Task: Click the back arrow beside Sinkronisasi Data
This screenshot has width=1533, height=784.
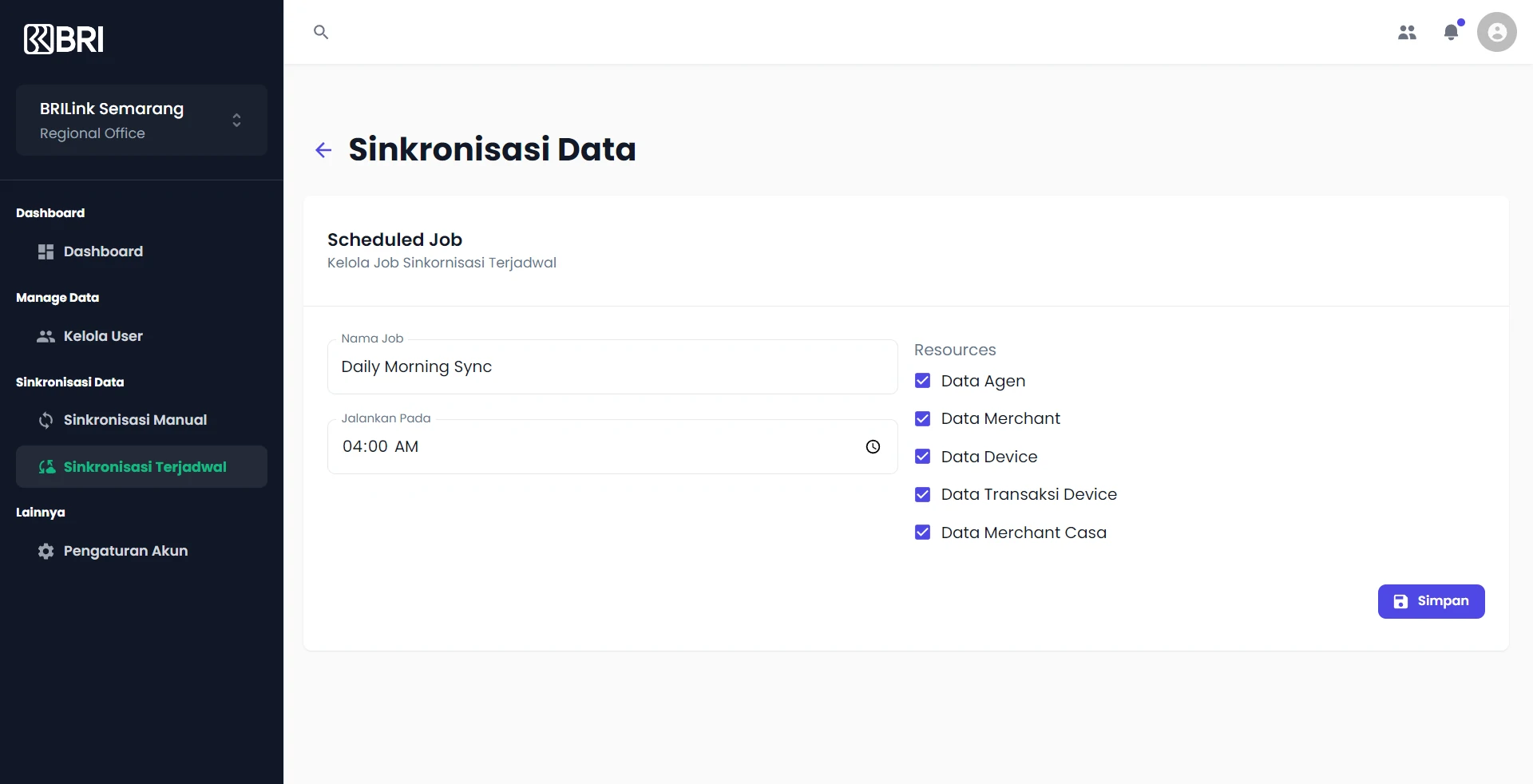Action: tap(323, 150)
